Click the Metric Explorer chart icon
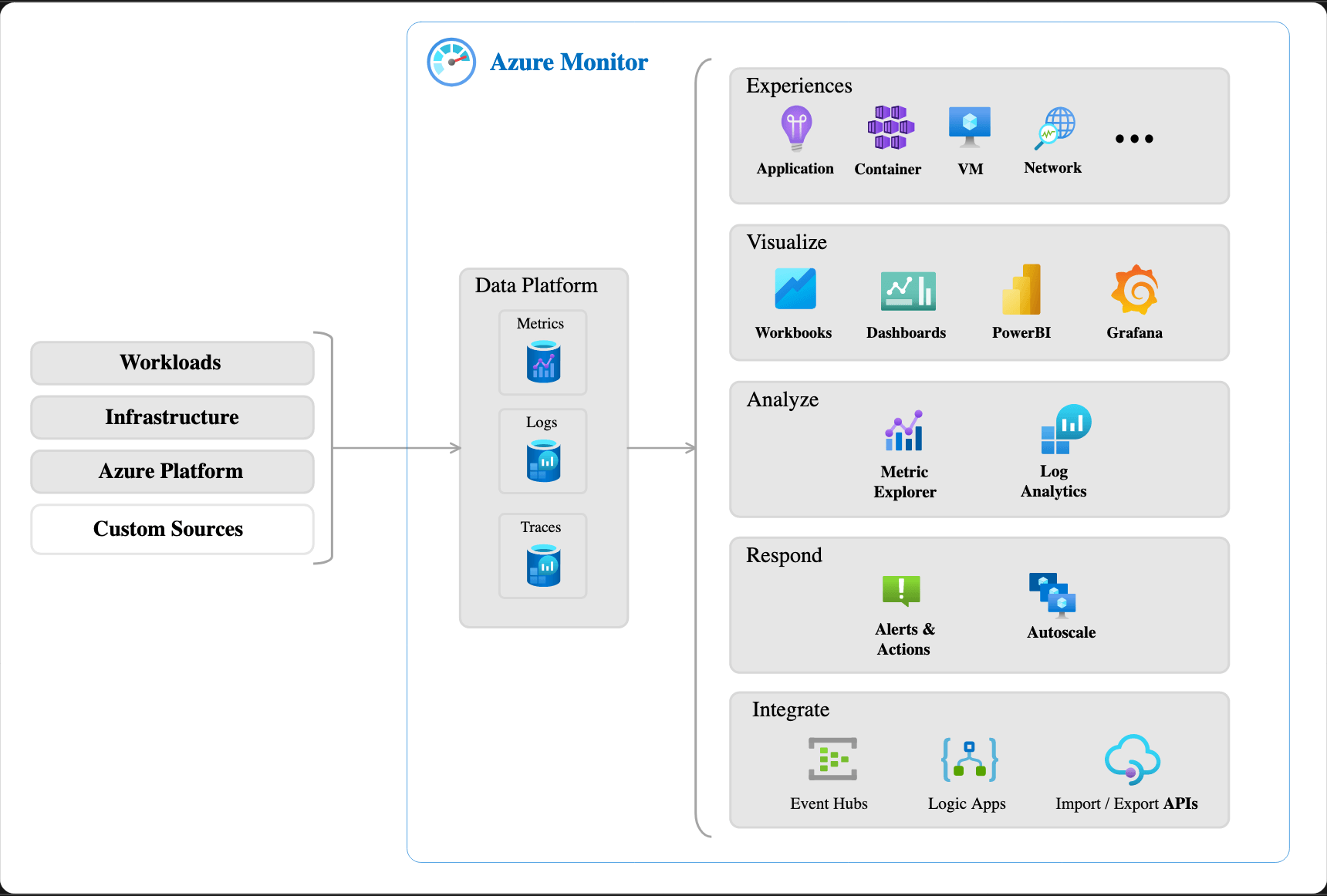Screen dimensions: 1327x896 (904, 430)
